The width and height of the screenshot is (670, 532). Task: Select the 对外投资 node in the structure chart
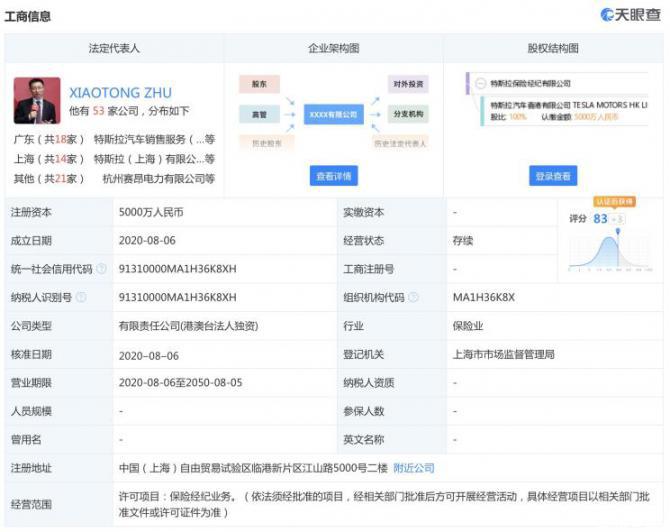pyautogui.click(x=408, y=84)
